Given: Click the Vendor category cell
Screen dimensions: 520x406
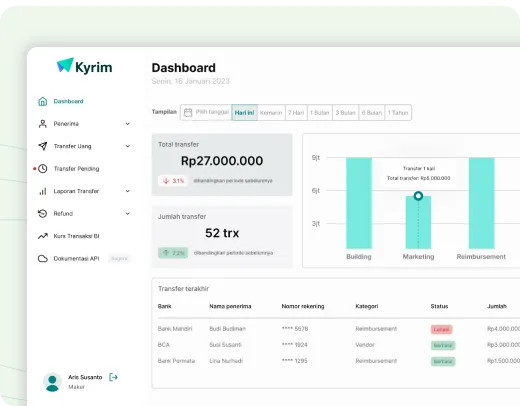Looking at the screenshot, I should click(365, 345).
